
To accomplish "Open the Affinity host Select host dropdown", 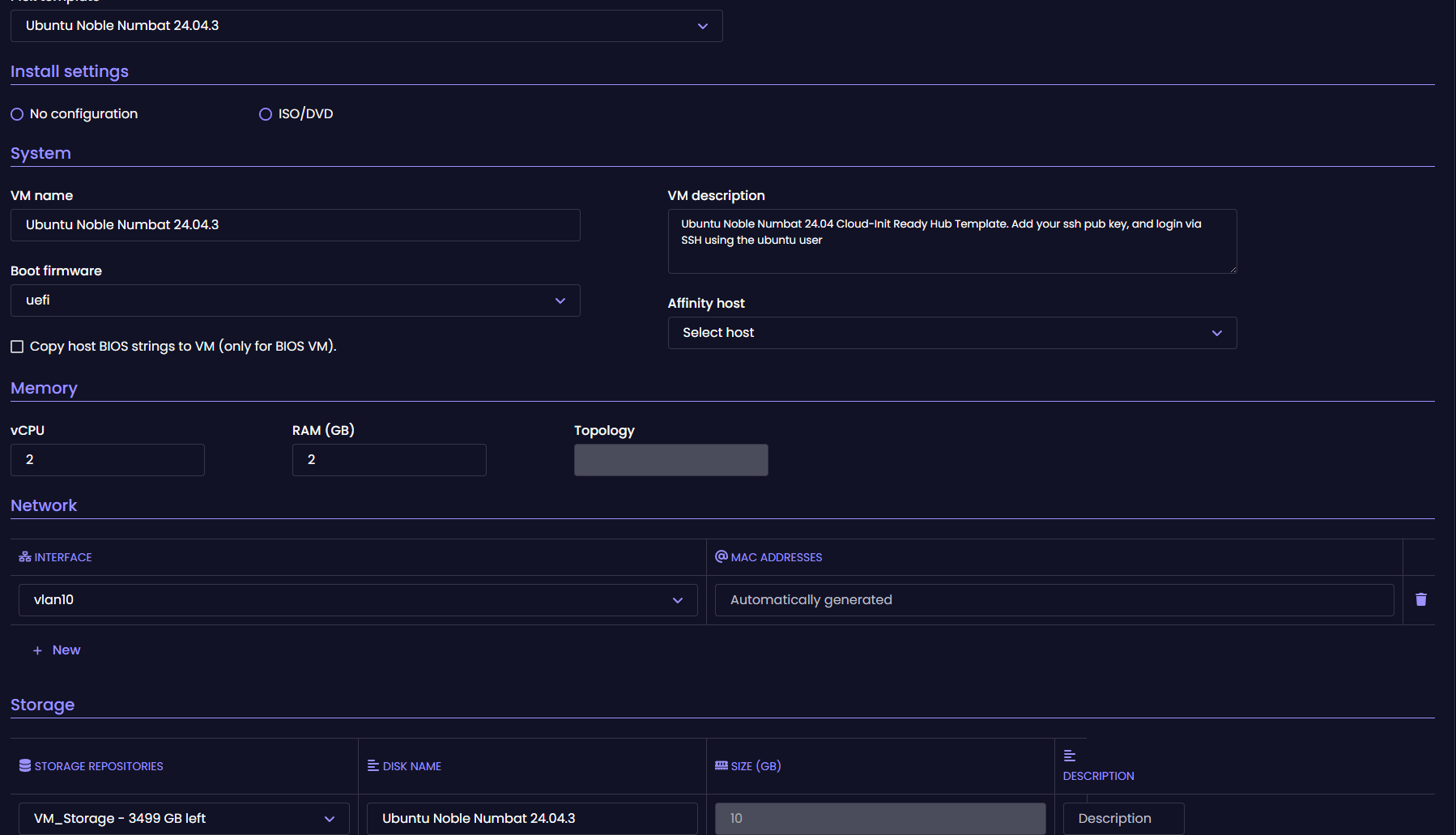I will pyautogui.click(x=1216, y=332).
